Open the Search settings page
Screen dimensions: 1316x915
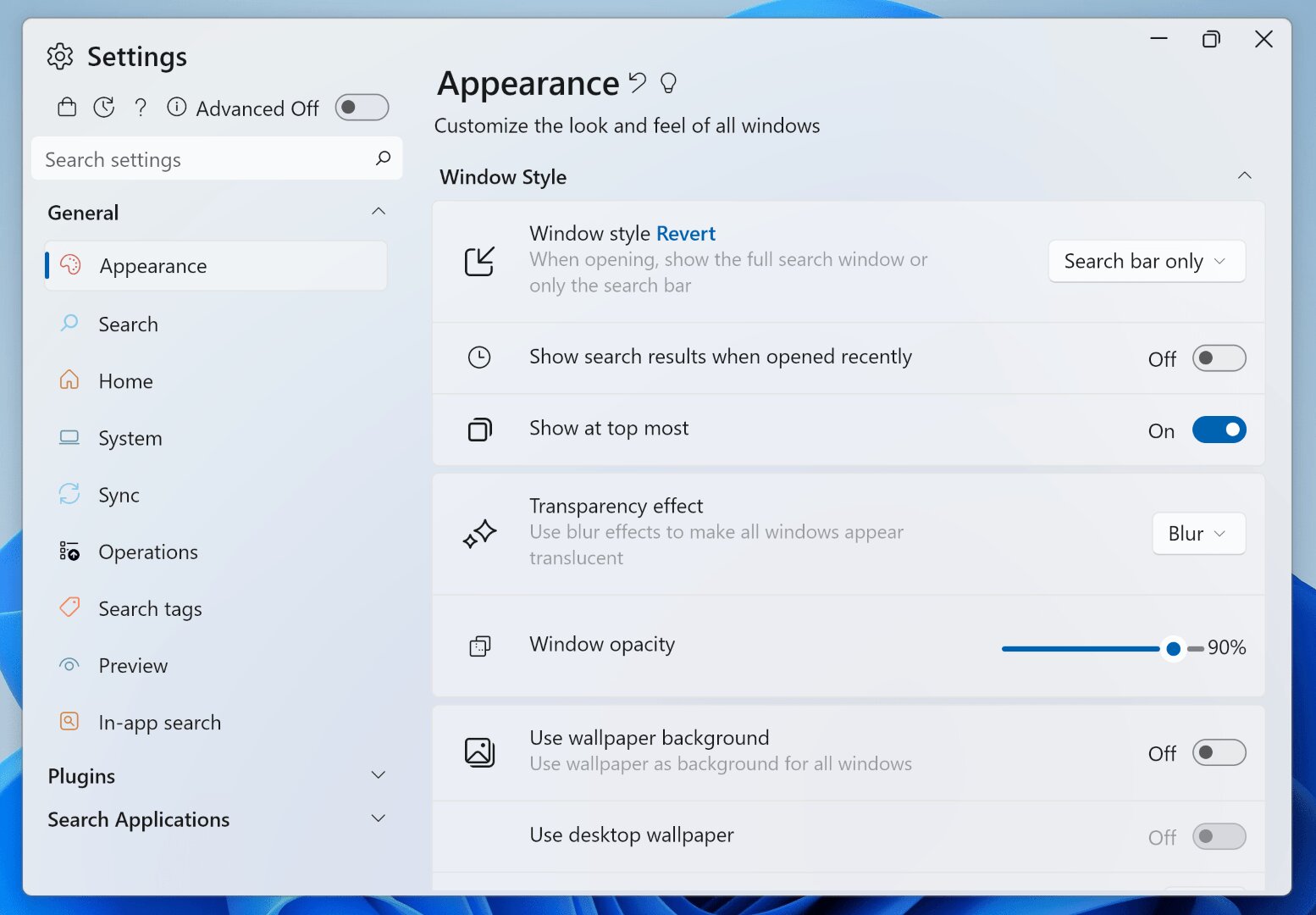[216, 324]
